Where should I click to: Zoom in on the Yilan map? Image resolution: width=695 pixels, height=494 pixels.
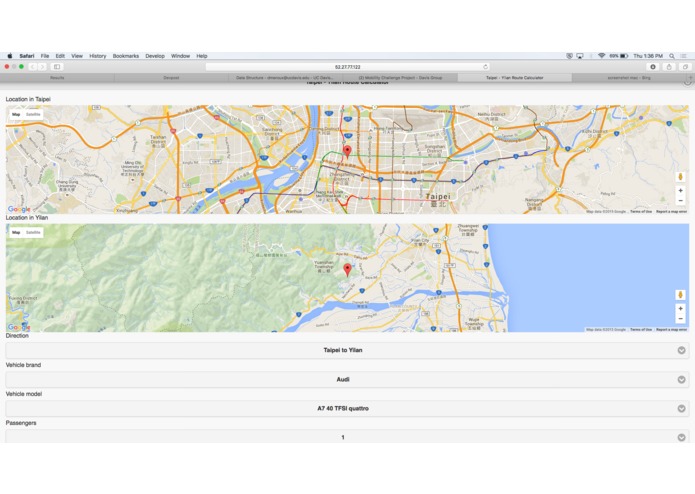680,308
